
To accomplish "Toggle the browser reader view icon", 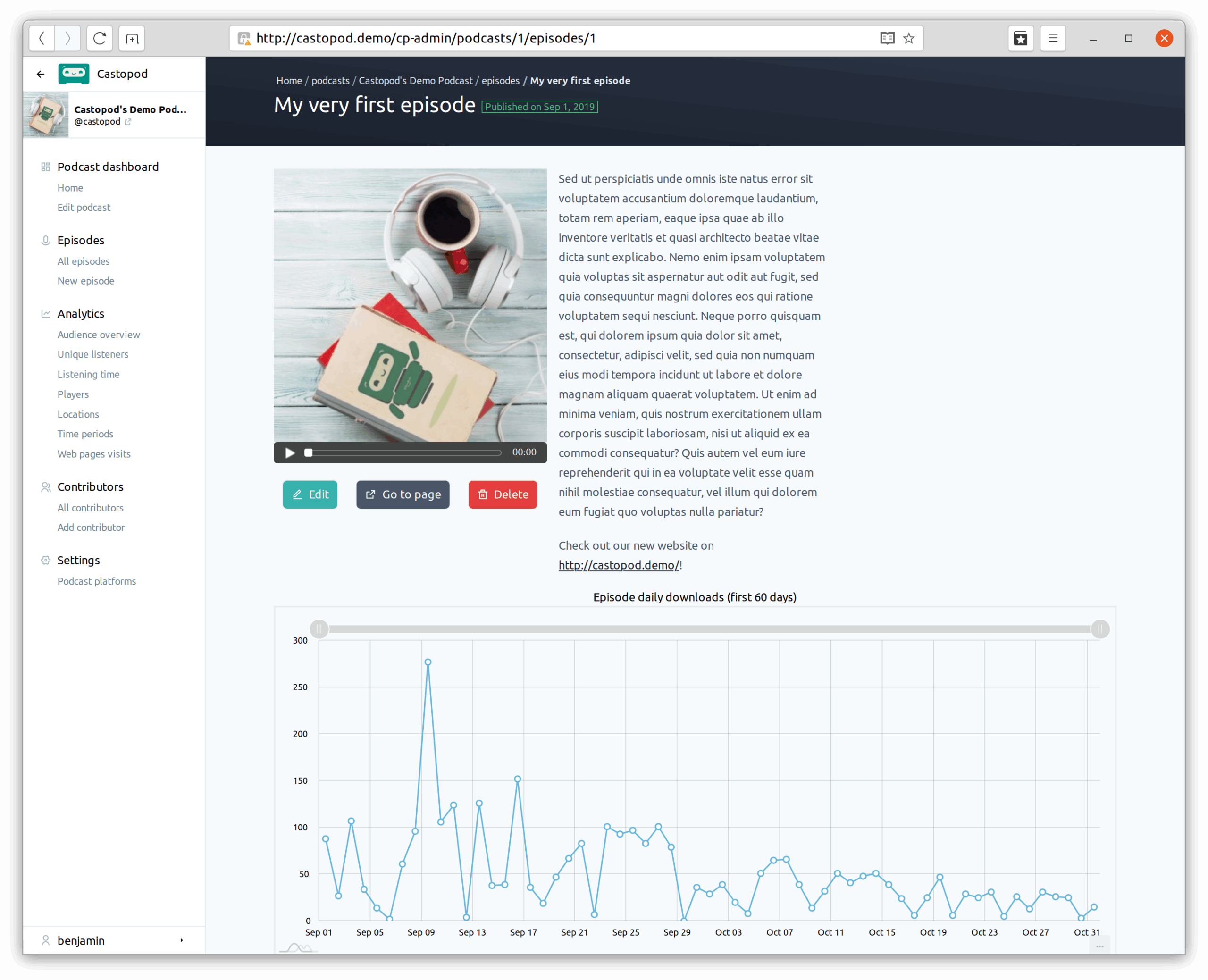I will [x=888, y=38].
